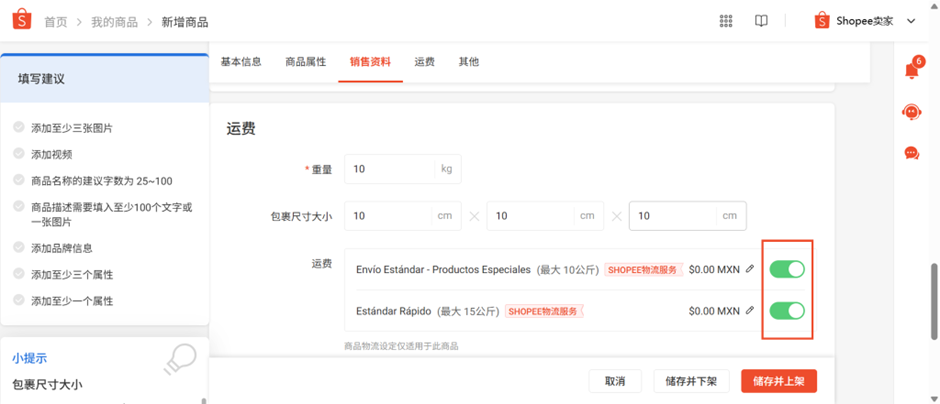Image resolution: width=940 pixels, height=404 pixels.
Task: Click check icon beside 添加至少三张图片
Action: click(19, 127)
